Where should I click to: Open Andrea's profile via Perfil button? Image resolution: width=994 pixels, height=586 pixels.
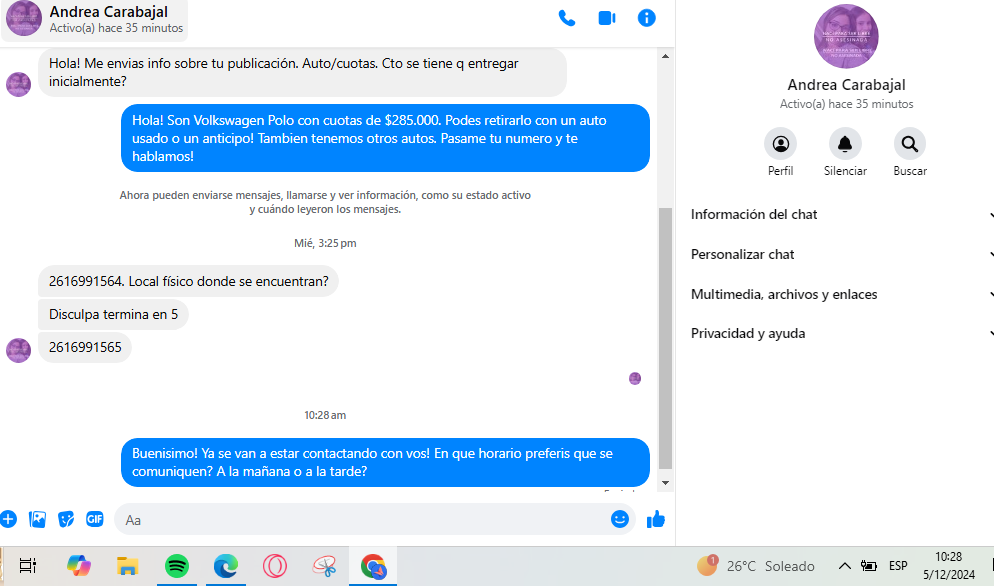point(780,144)
